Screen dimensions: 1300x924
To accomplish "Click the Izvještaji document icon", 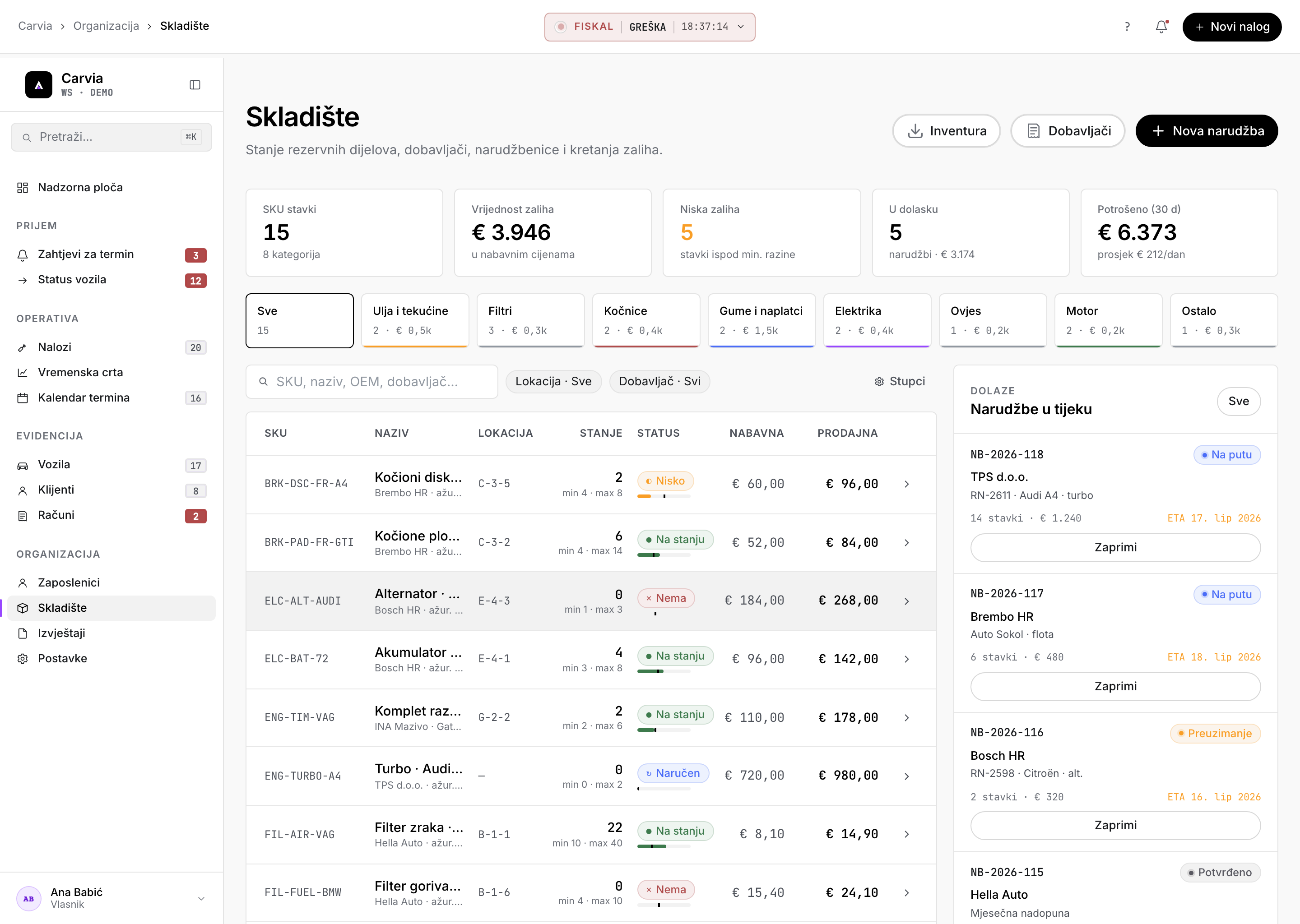I will 23,633.
